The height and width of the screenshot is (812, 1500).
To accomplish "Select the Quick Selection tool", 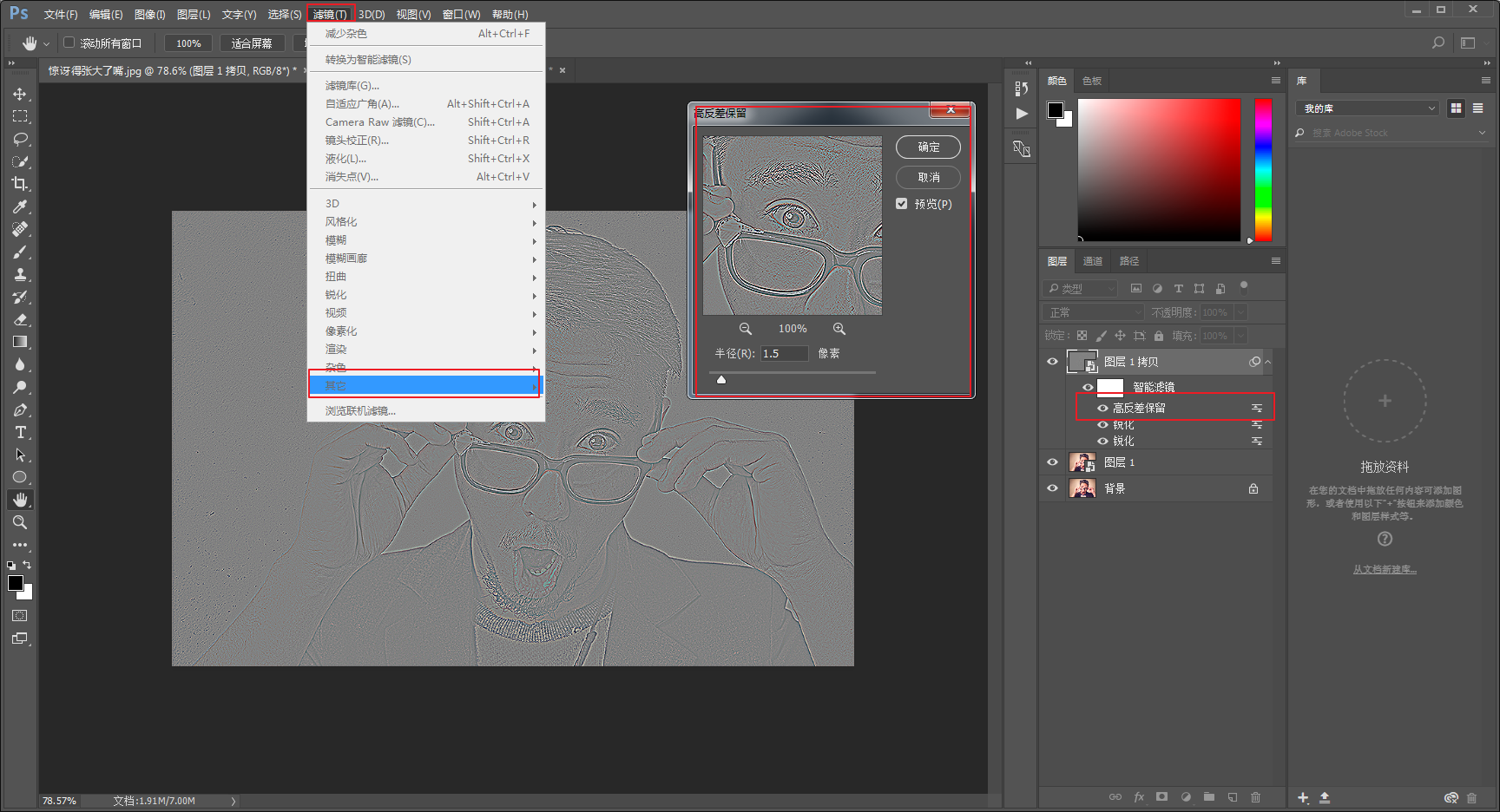I will click(x=19, y=161).
